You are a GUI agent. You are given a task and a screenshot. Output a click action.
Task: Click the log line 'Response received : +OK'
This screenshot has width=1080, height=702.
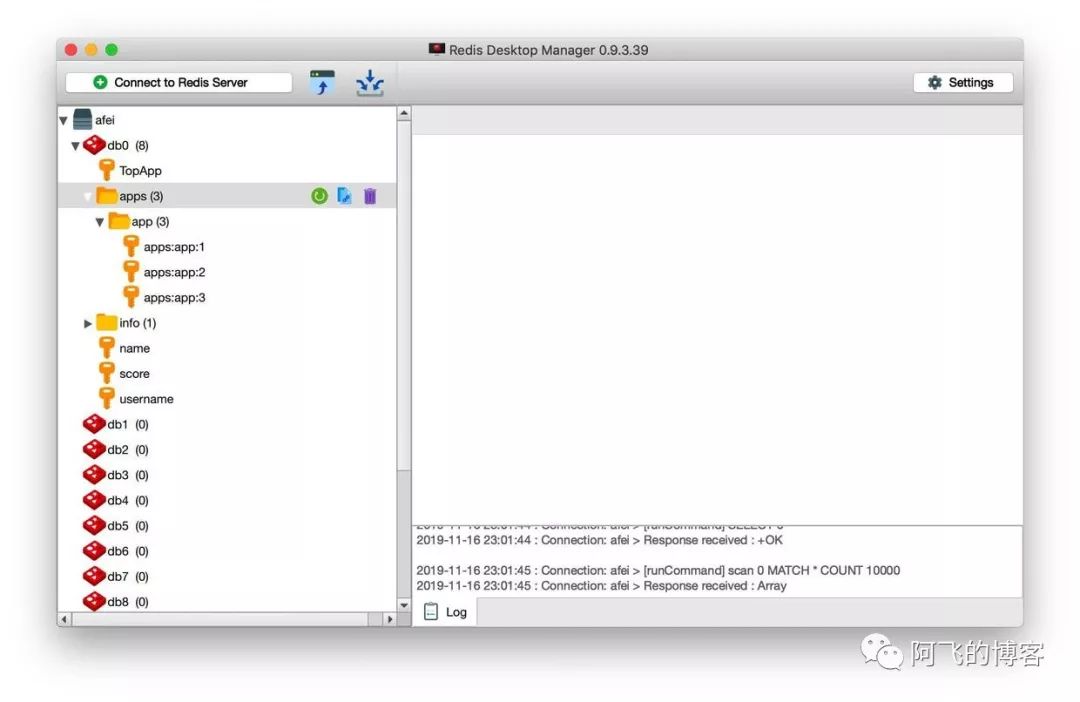599,540
